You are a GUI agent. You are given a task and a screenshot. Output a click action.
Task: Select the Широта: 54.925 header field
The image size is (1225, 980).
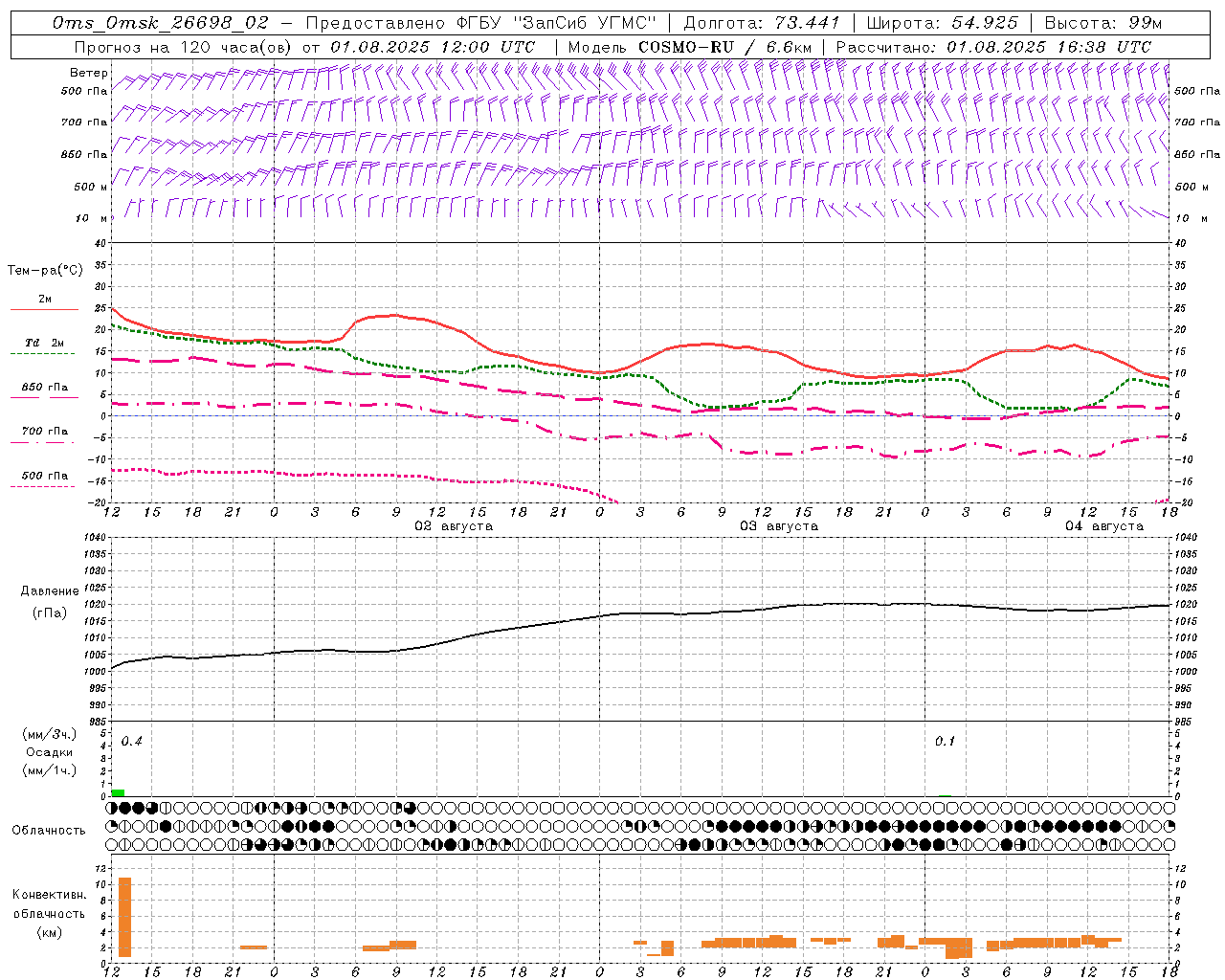click(942, 23)
